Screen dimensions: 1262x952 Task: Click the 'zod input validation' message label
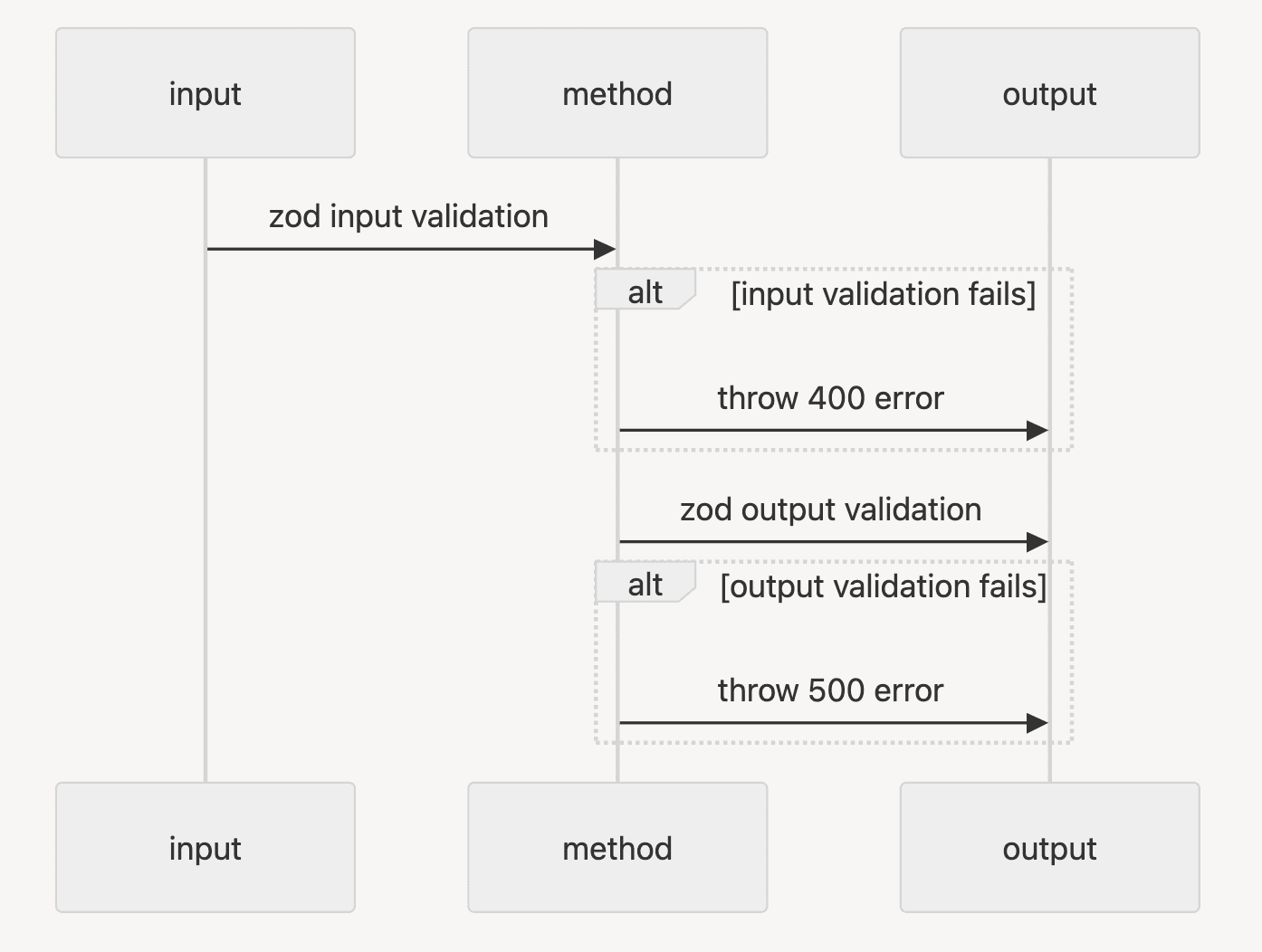(x=408, y=217)
